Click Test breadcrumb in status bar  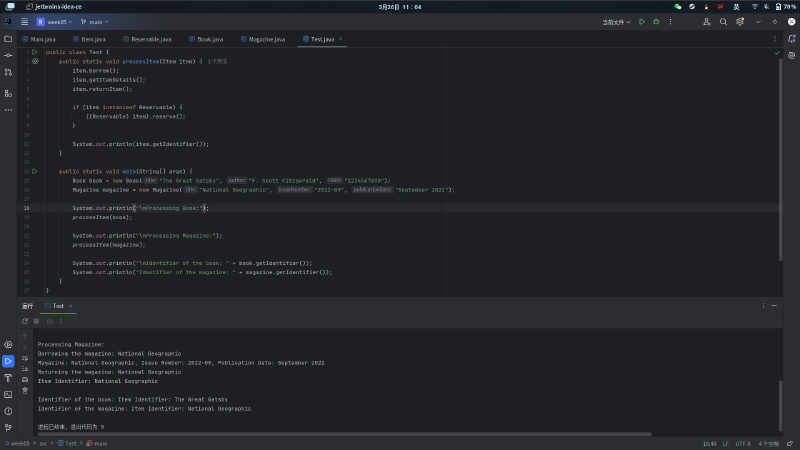[x=67, y=443]
